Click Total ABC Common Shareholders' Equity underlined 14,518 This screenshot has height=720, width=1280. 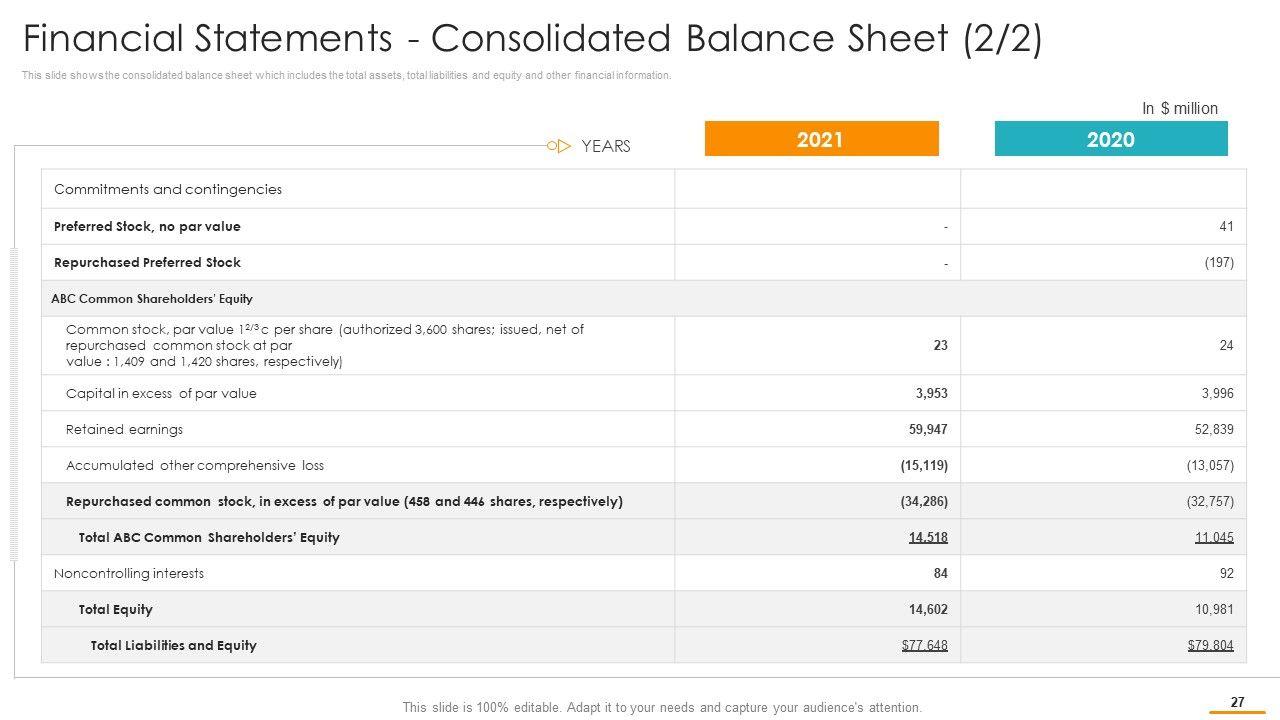pos(928,537)
